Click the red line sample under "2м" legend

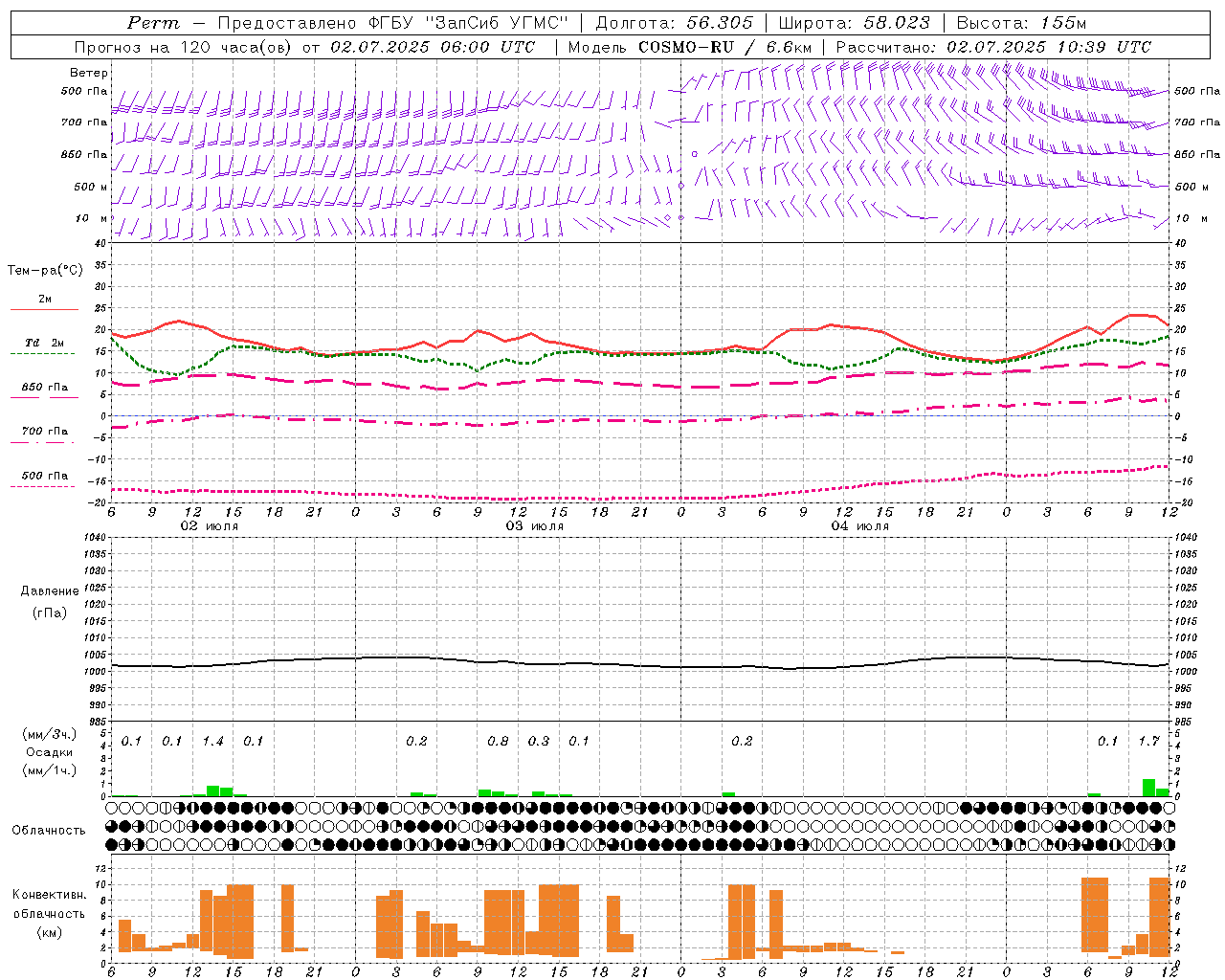point(44,310)
